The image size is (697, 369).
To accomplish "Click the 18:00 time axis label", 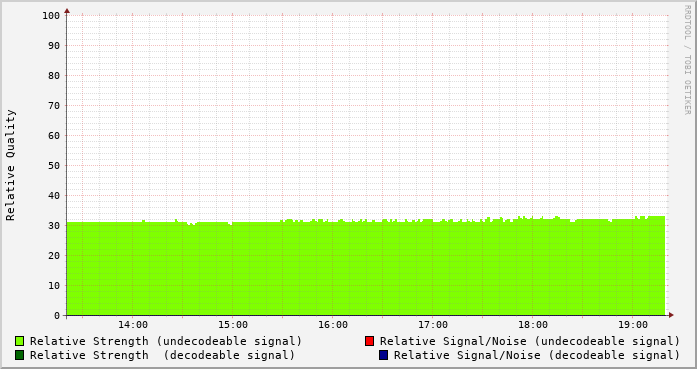I will [533, 325].
